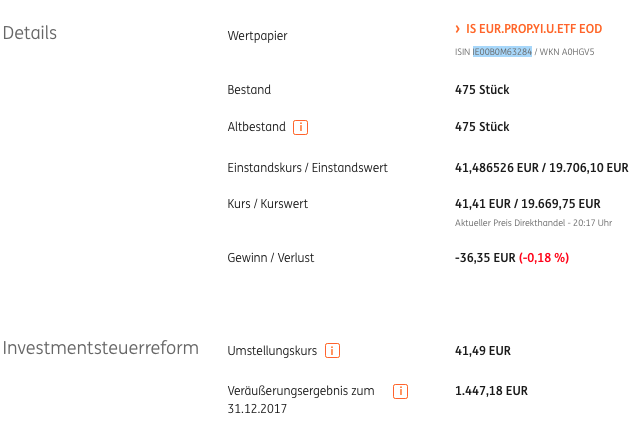This screenshot has width=639, height=423.
Task: Click the Investmentsteuerreform section heading
Action: (x=100, y=348)
